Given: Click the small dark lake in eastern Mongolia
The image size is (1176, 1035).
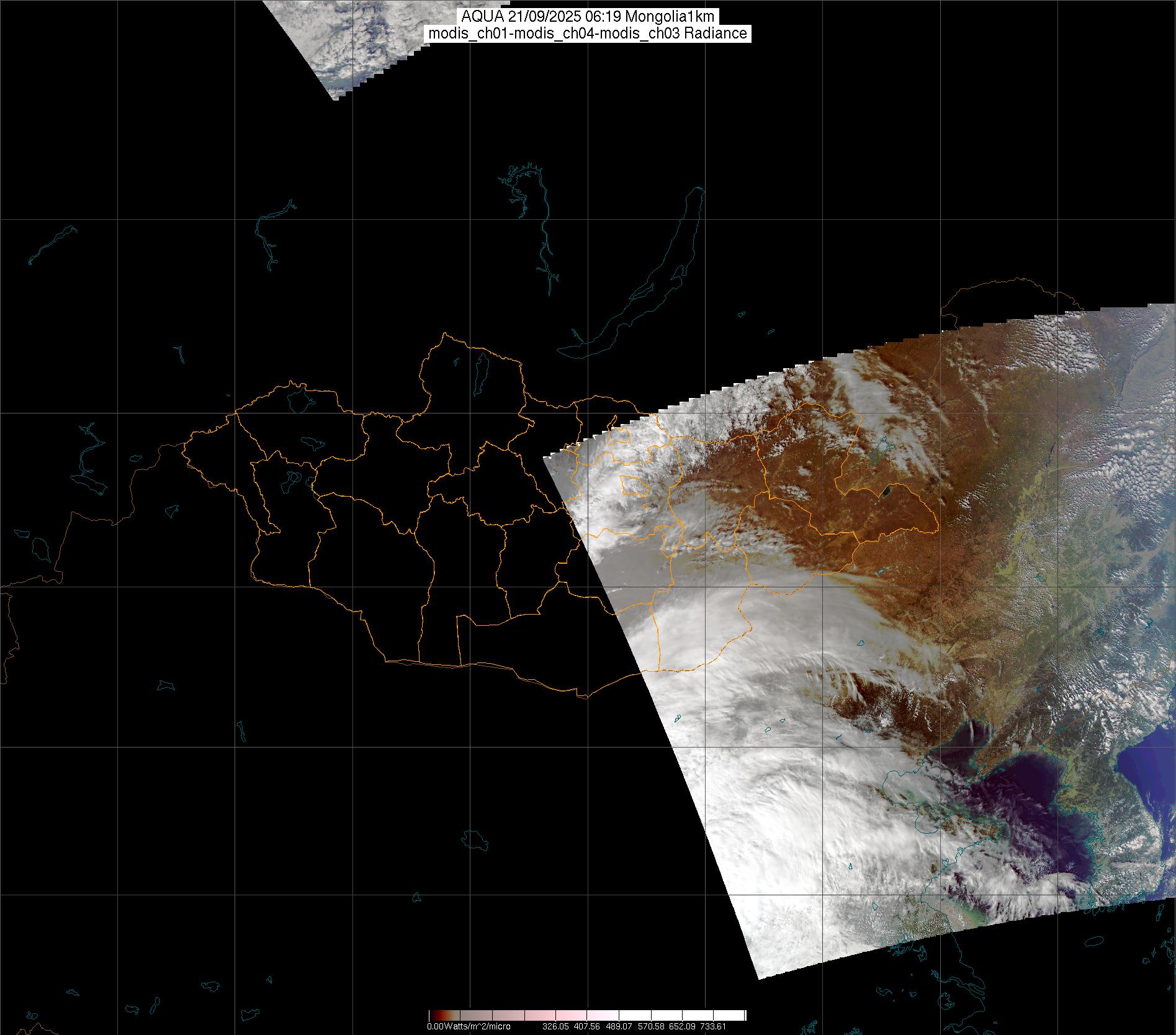Looking at the screenshot, I should [886, 492].
